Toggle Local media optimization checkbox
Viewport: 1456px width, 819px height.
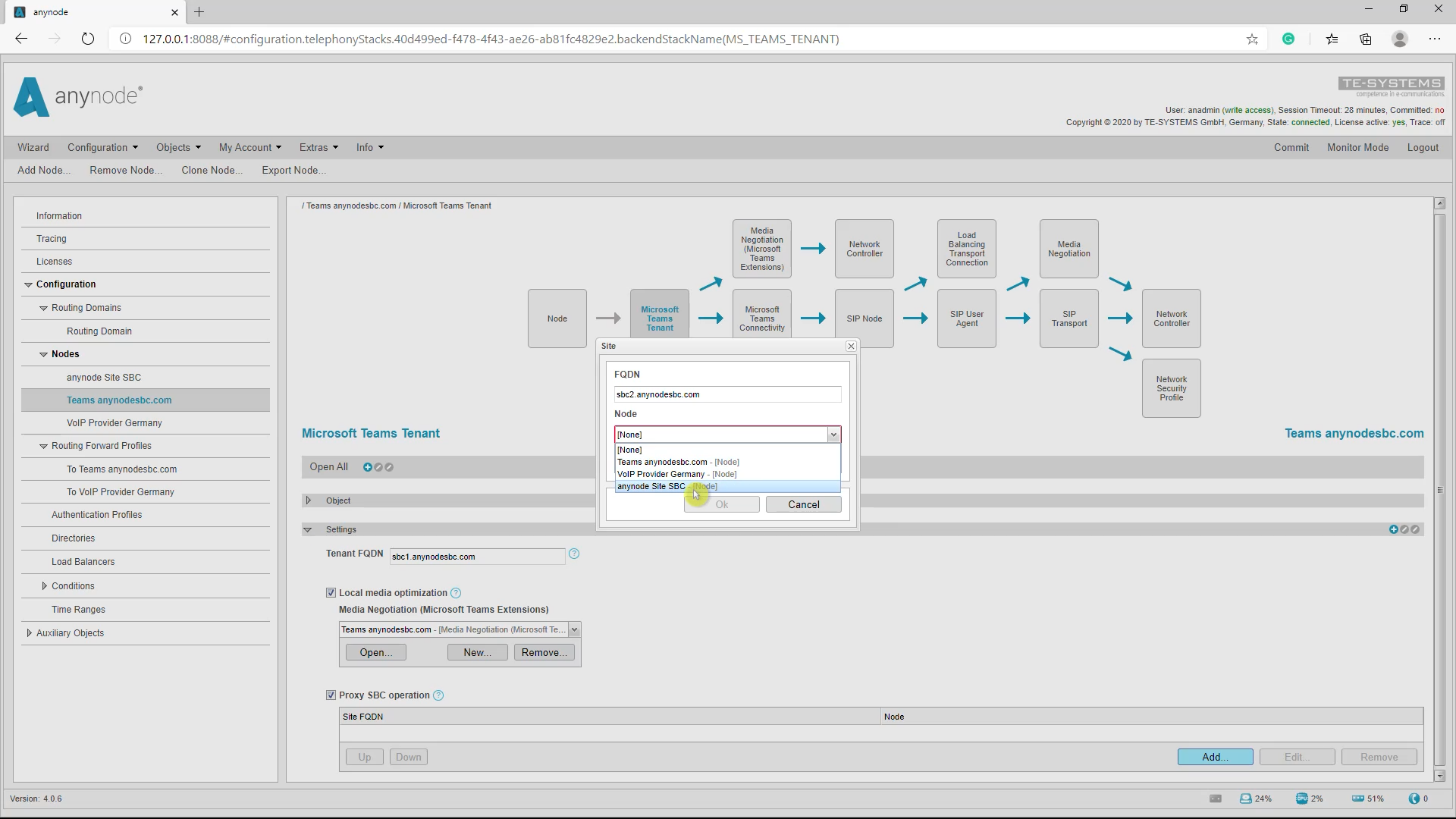pyautogui.click(x=331, y=593)
